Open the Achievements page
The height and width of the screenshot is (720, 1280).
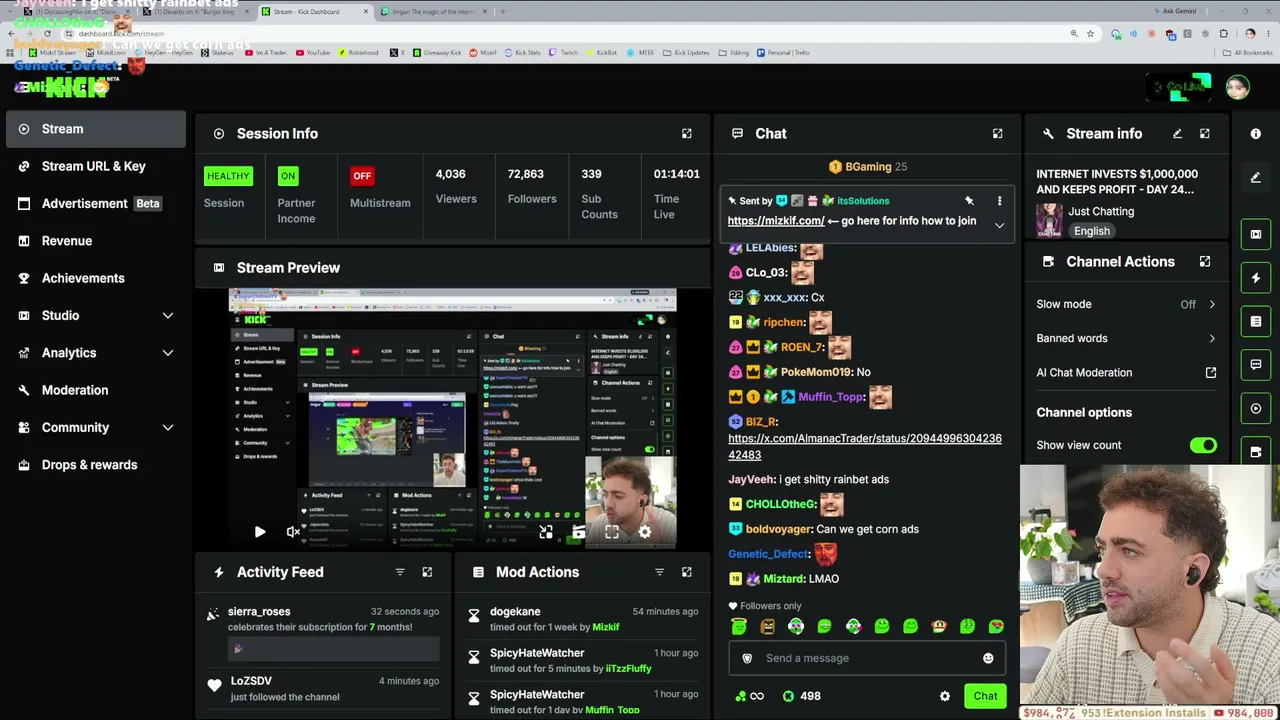coord(95,278)
